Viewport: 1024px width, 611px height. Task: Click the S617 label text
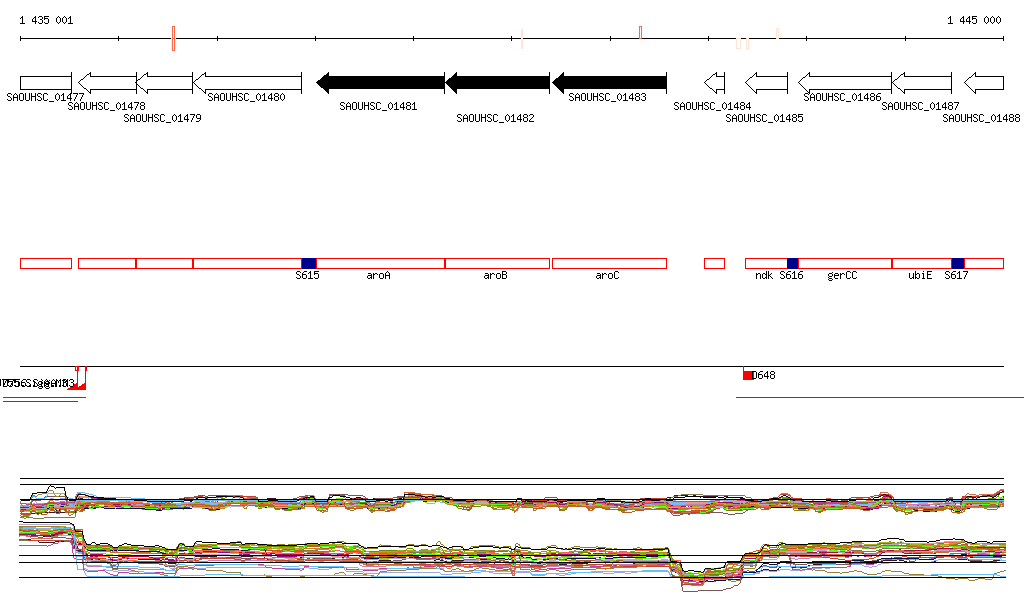(957, 275)
